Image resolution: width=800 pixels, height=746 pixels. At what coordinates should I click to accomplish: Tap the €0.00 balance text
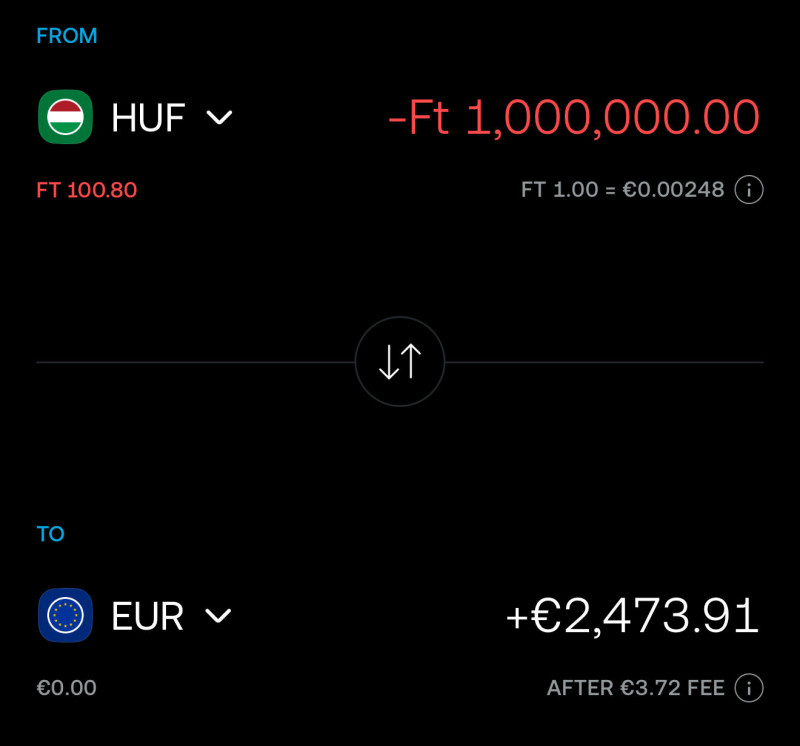[x=66, y=688]
